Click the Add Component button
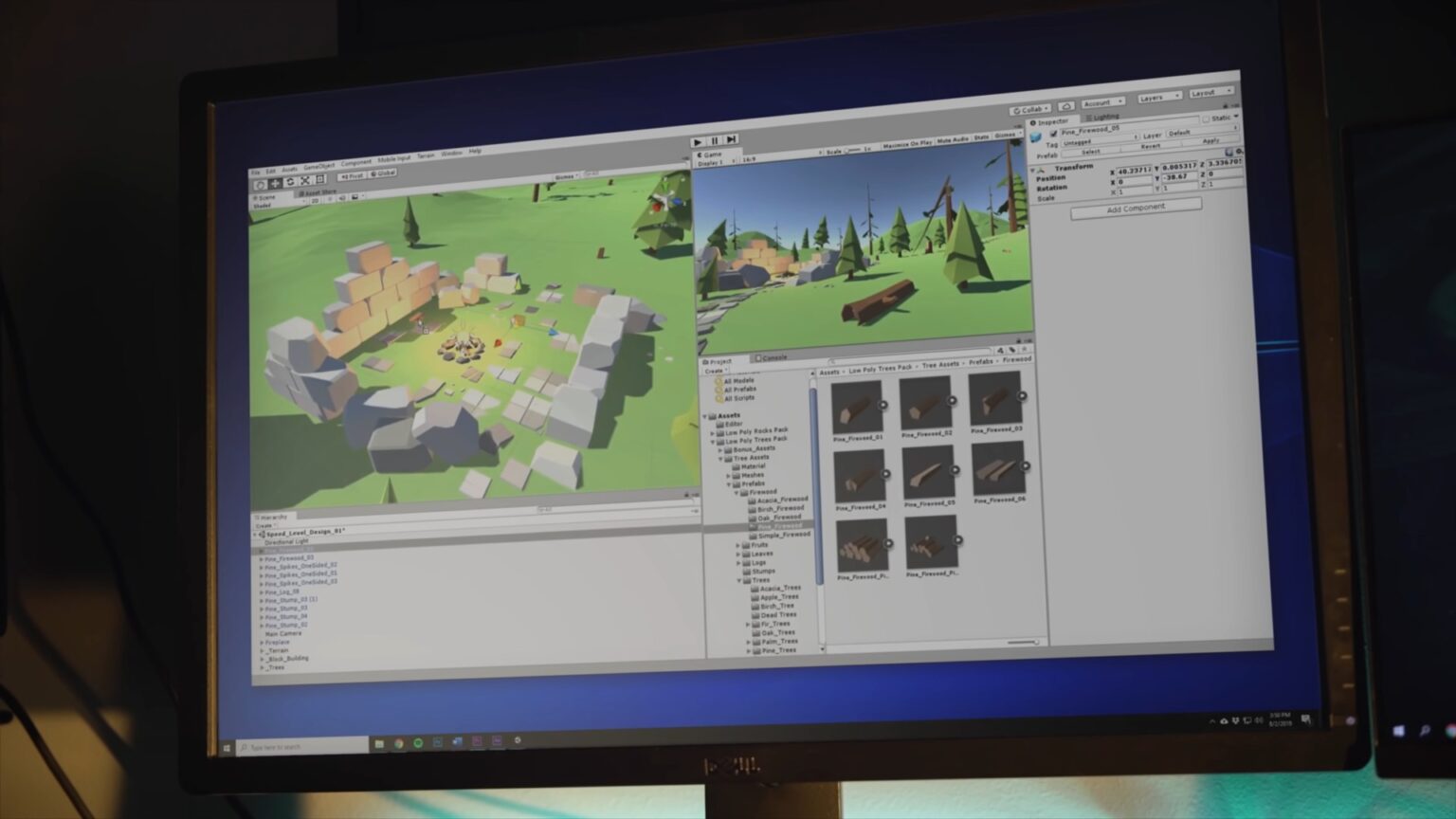 (1136, 209)
